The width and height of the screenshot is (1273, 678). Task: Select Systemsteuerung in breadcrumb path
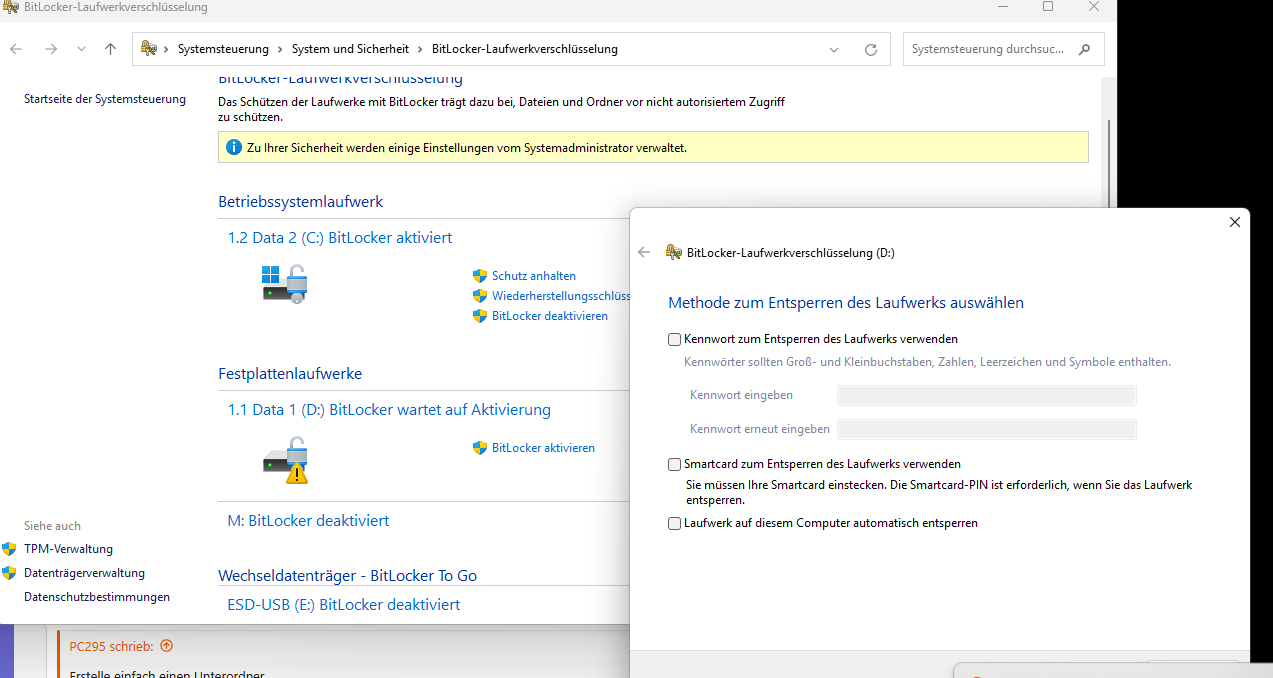[x=223, y=49]
